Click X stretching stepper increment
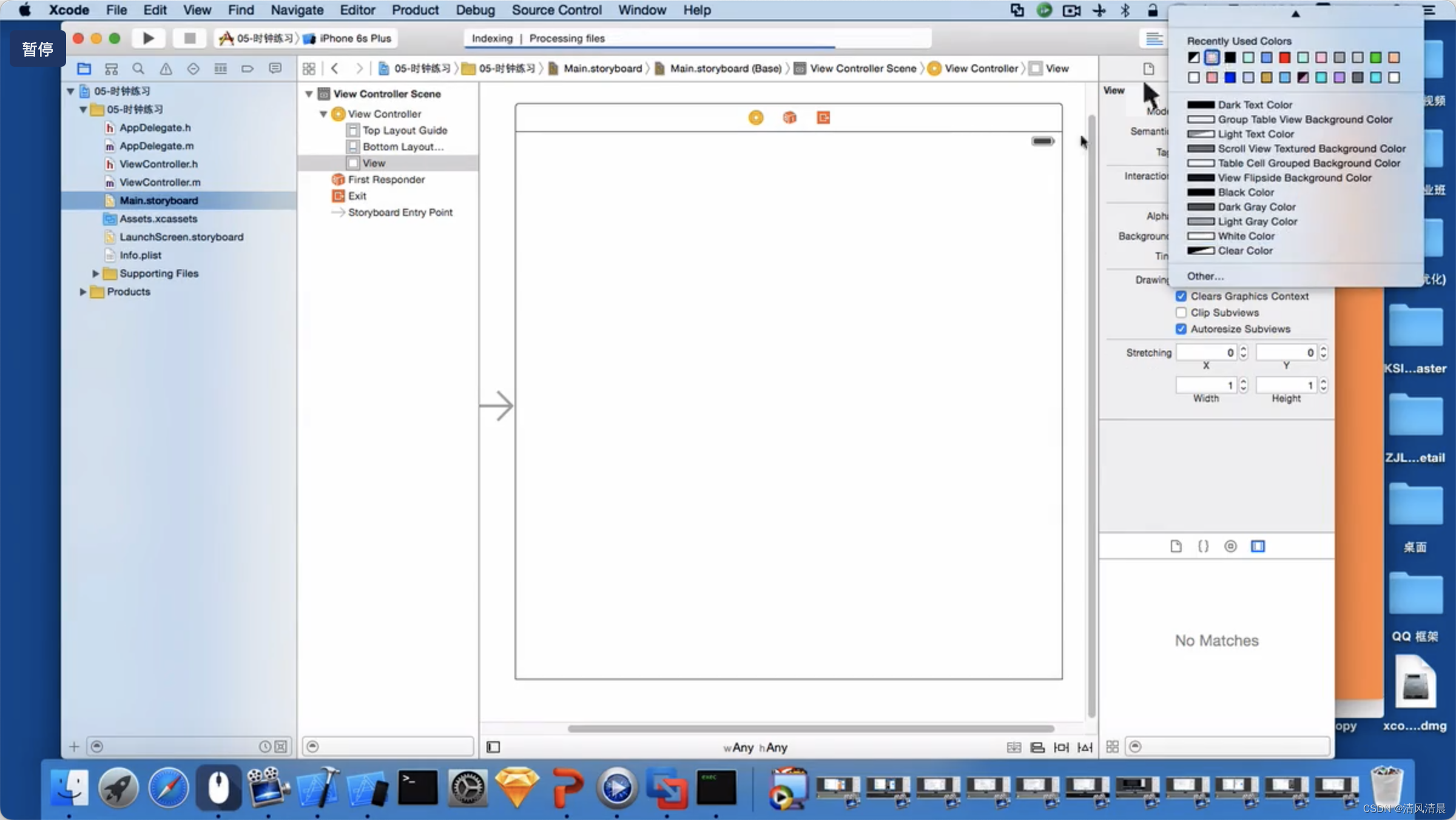The width and height of the screenshot is (1456, 820). pyautogui.click(x=1243, y=349)
